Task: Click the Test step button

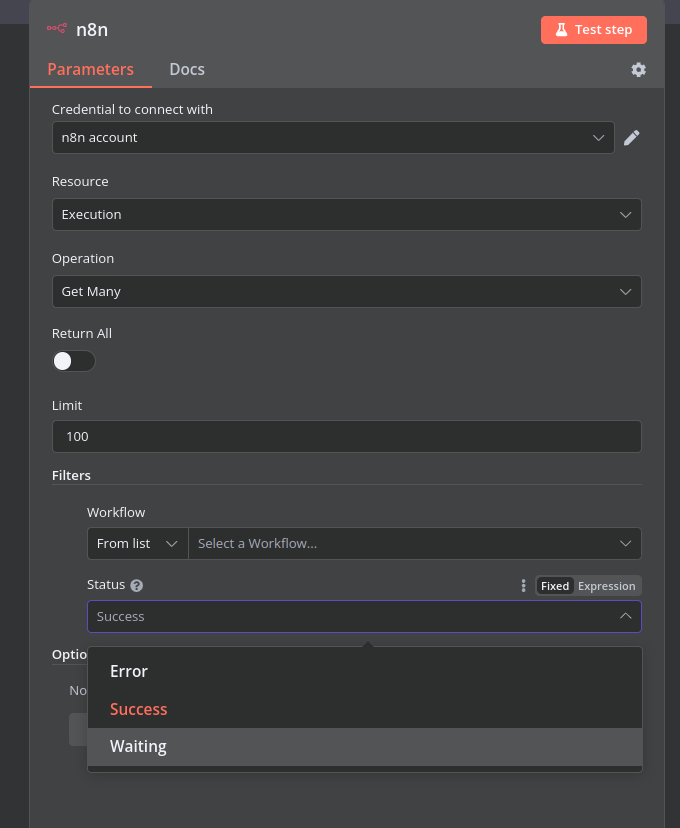Action: pos(593,30)
